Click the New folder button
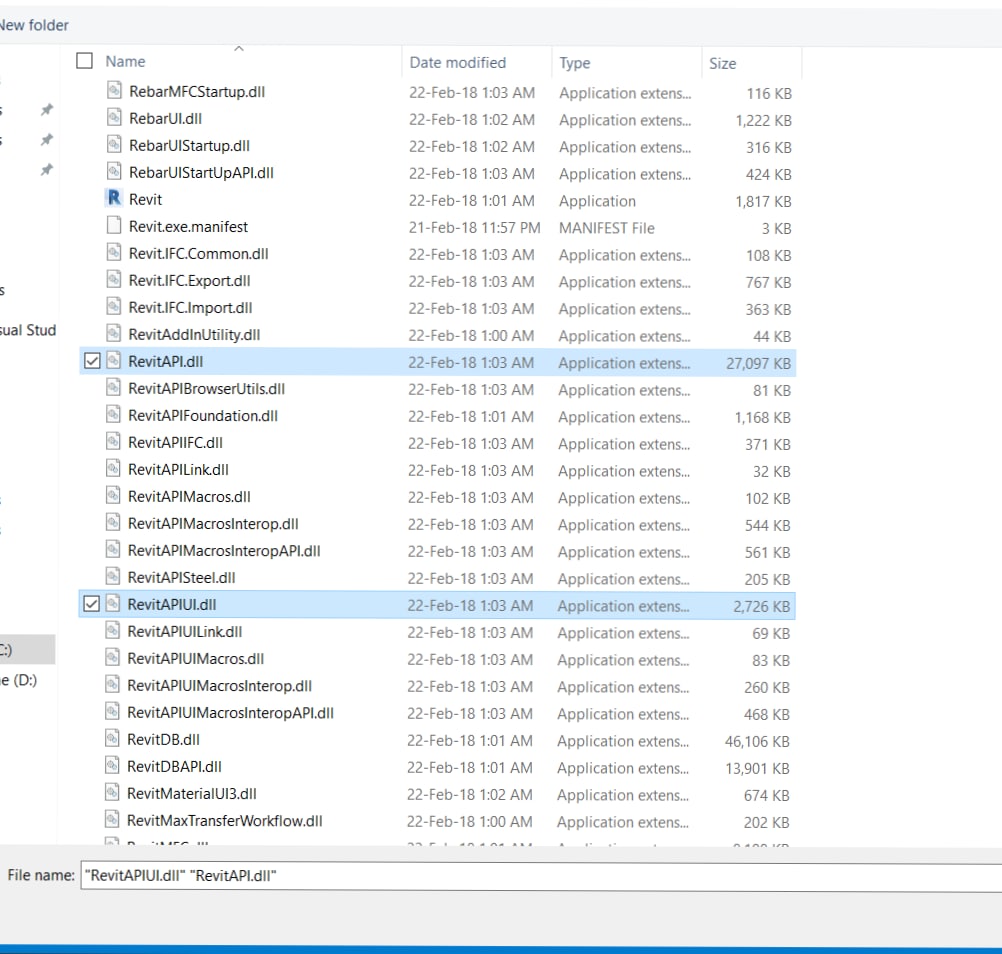This screenshot has width=1002, height=954. tap(34, 25)
